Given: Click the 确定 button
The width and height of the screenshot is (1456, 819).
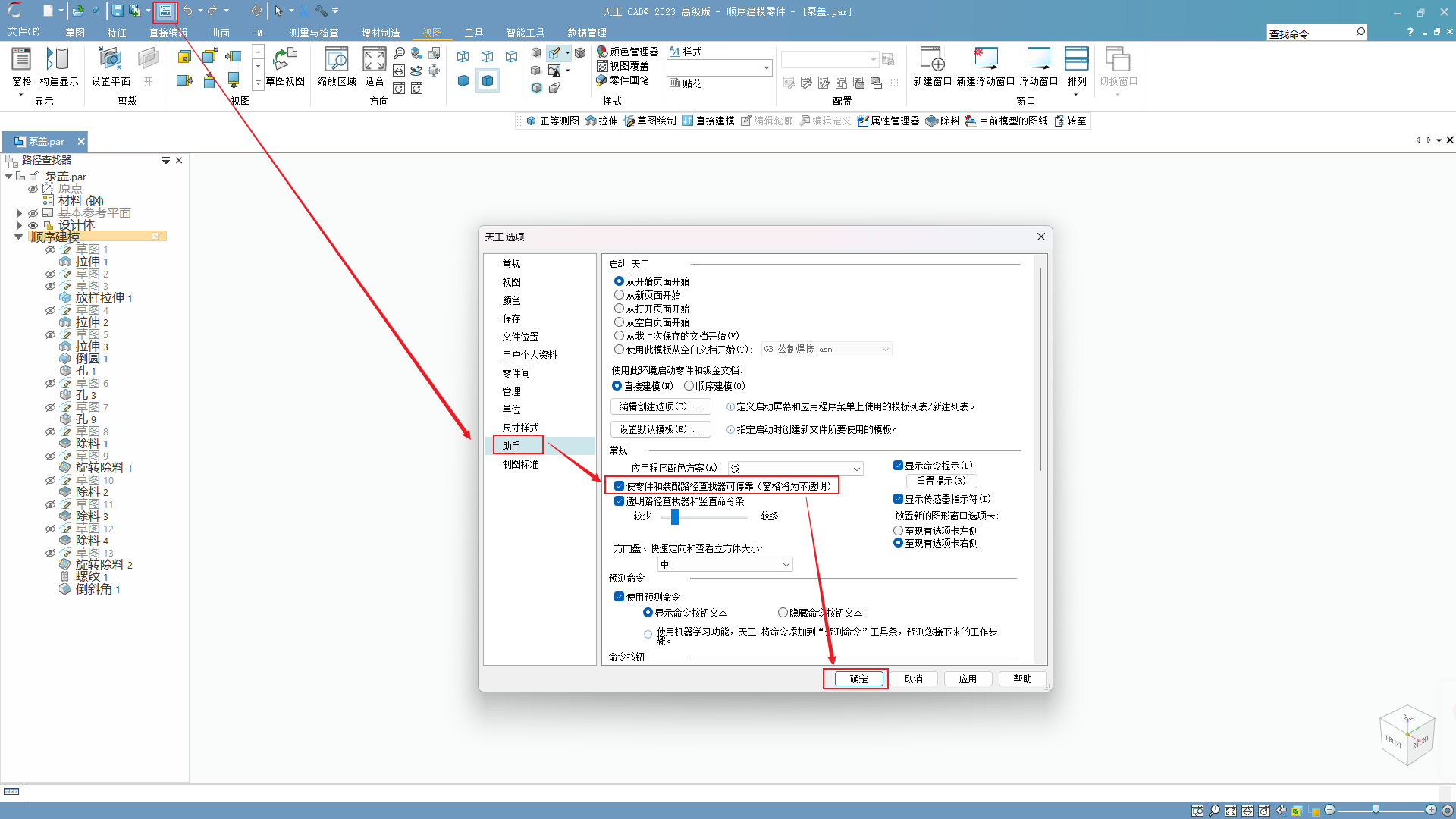Looking at the screenshot, I should click(858, 679).
